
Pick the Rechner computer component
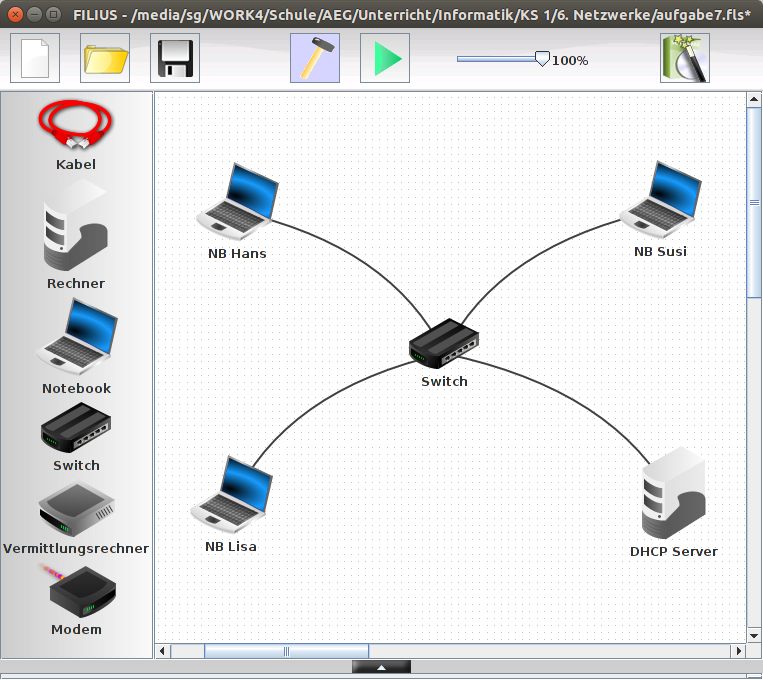(75, 233)
